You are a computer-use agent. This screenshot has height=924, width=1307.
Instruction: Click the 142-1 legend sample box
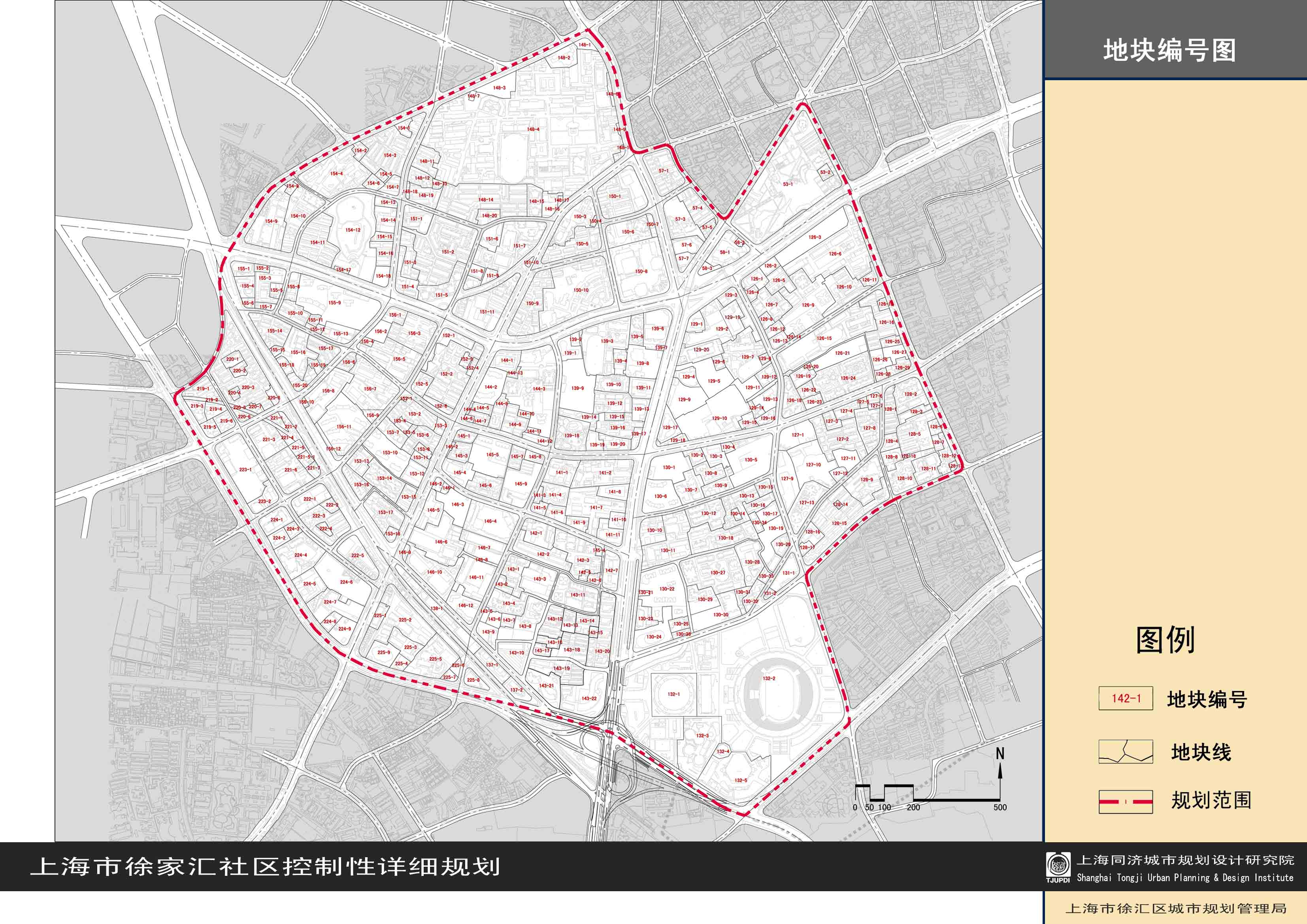(x=1126, y=699)
